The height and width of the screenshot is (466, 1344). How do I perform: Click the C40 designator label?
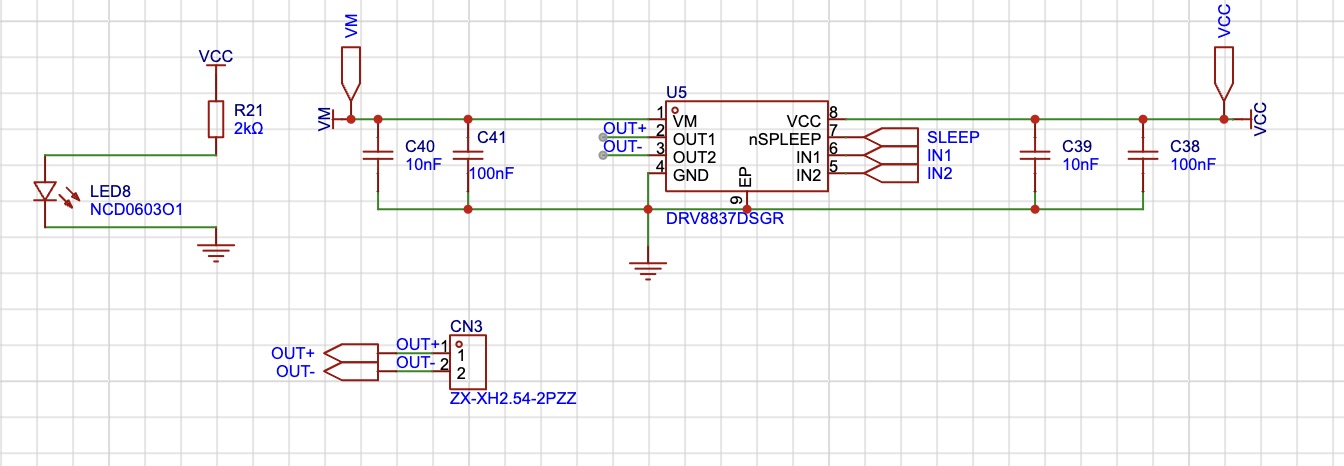(x=420, y=146)
